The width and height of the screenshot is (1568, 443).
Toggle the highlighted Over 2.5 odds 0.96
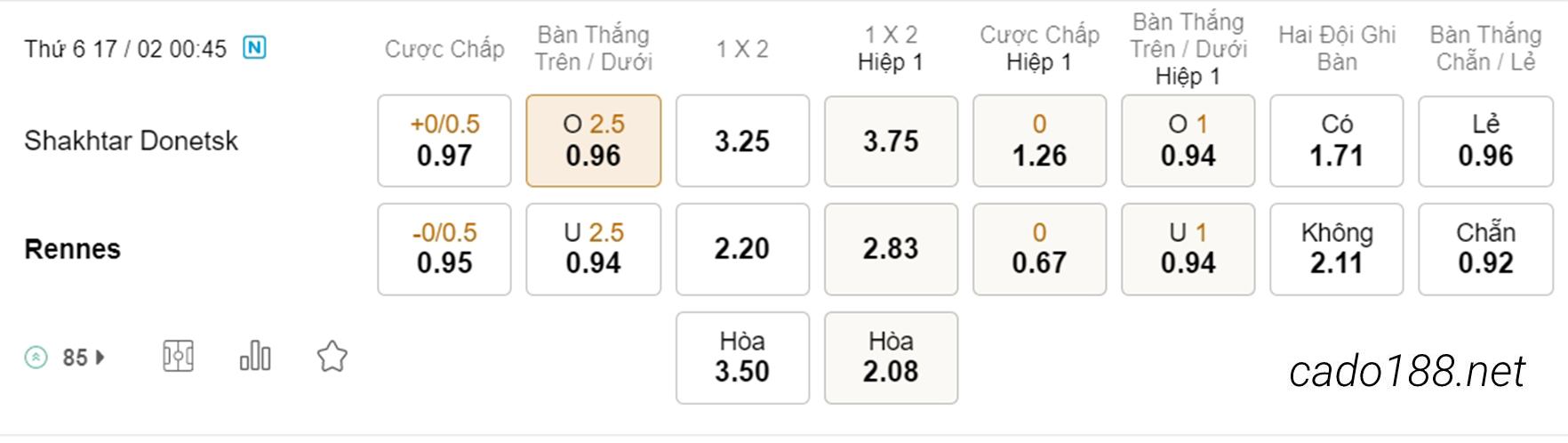pyautogui.click(x=594, y=141)
